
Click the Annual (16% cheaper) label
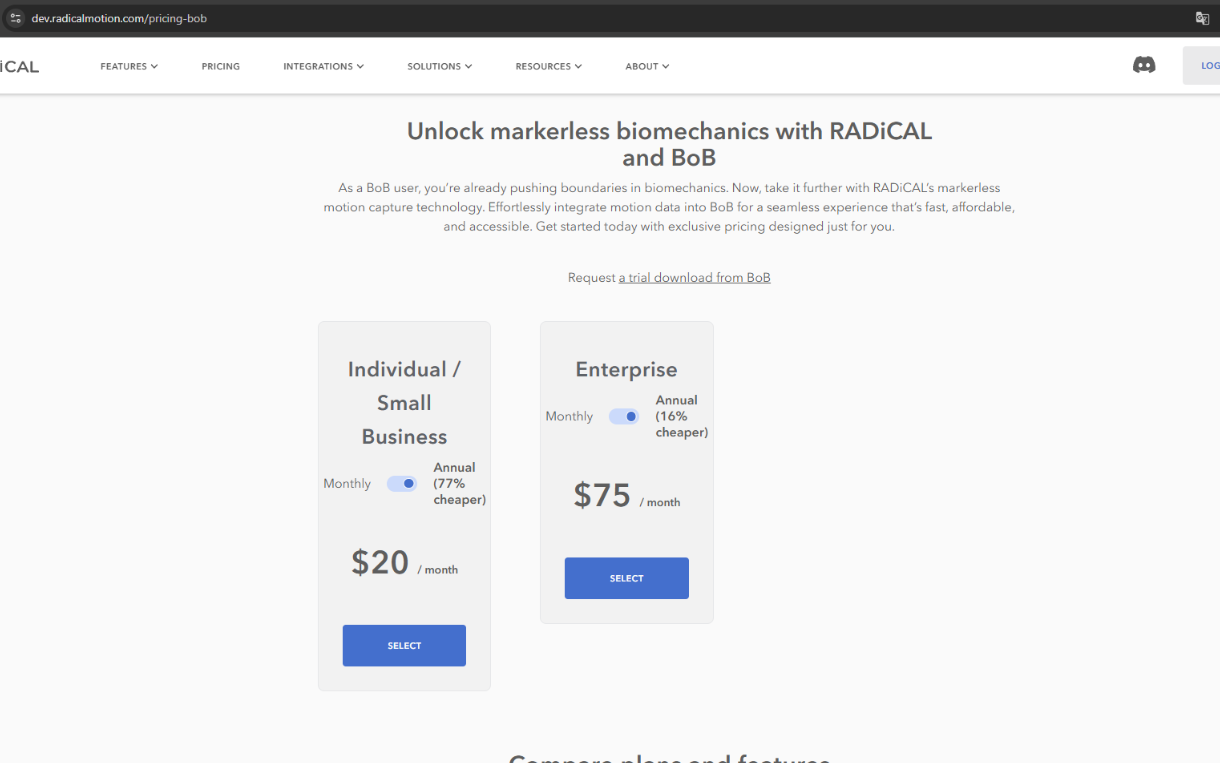682,416
